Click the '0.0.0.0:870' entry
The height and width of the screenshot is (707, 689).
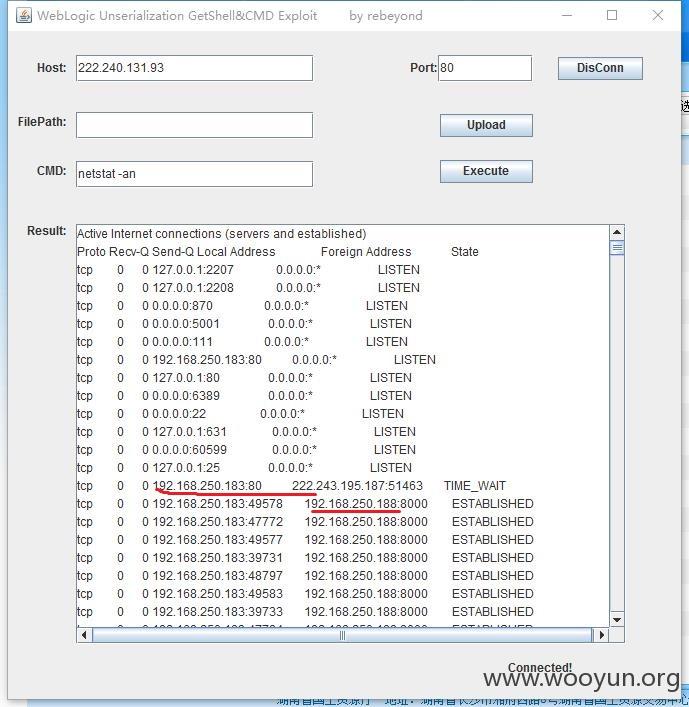[x=182, y=306]
